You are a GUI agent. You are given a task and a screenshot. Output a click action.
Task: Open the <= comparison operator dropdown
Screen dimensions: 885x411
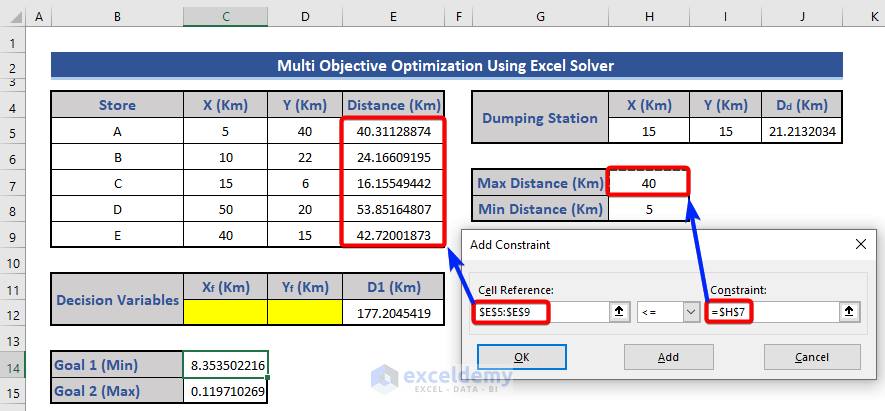[x=690, y=312]
